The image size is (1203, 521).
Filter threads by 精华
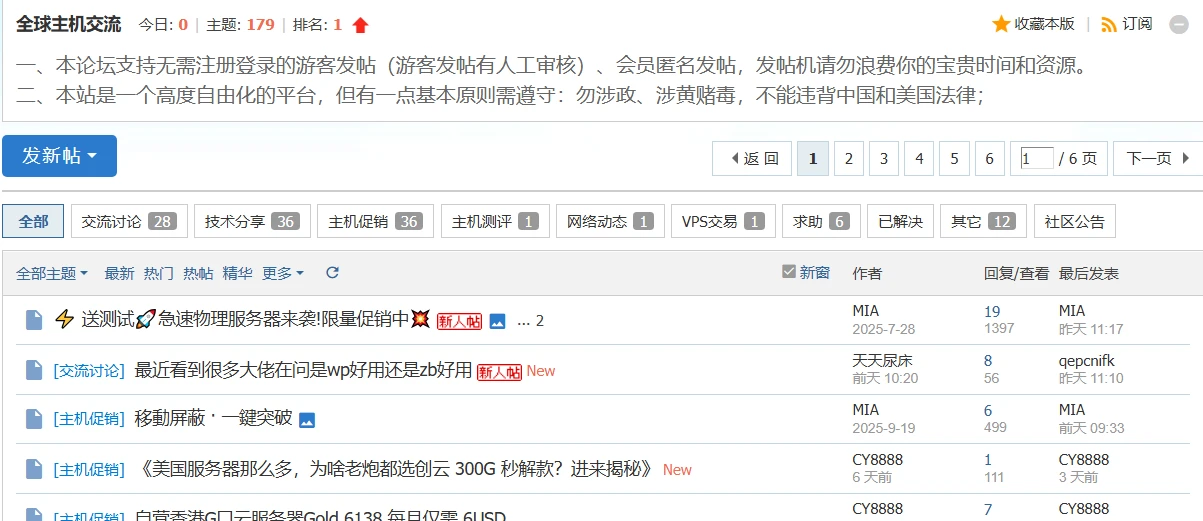pyautogui.click(x=237, y=273)
